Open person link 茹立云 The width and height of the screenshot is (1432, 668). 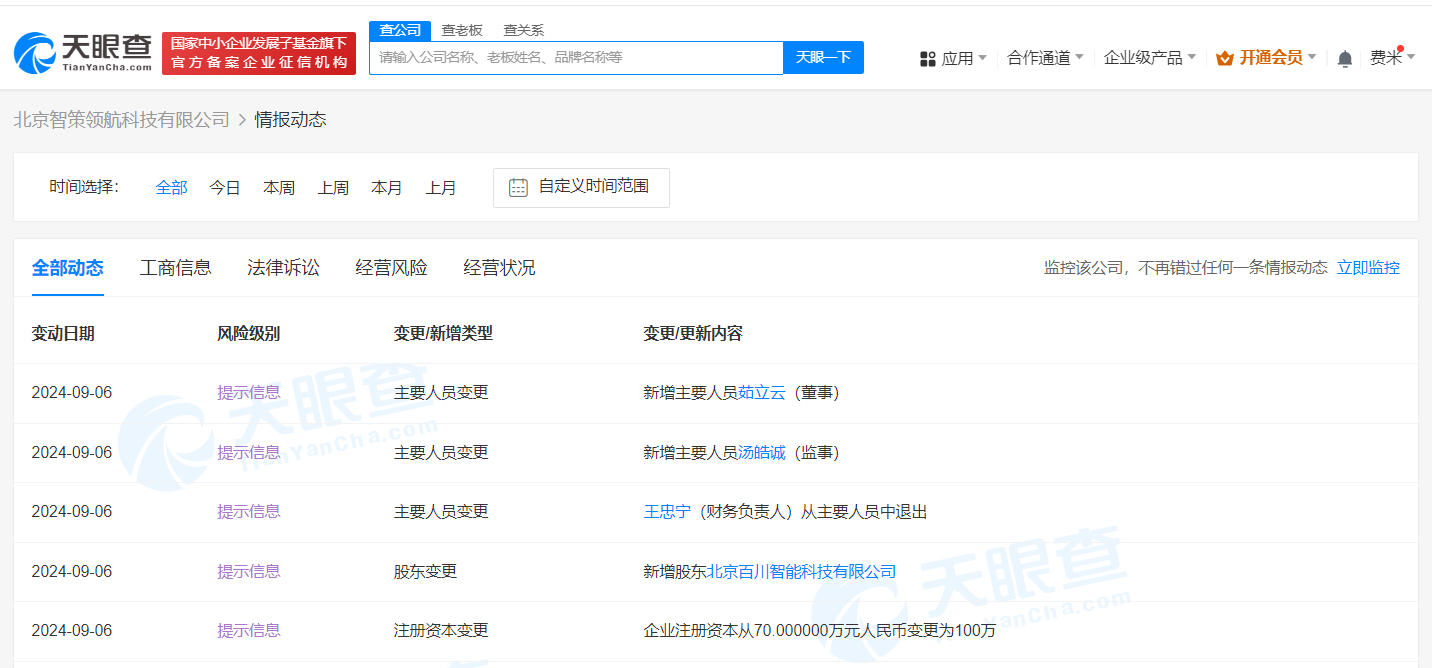click(762, 393)
